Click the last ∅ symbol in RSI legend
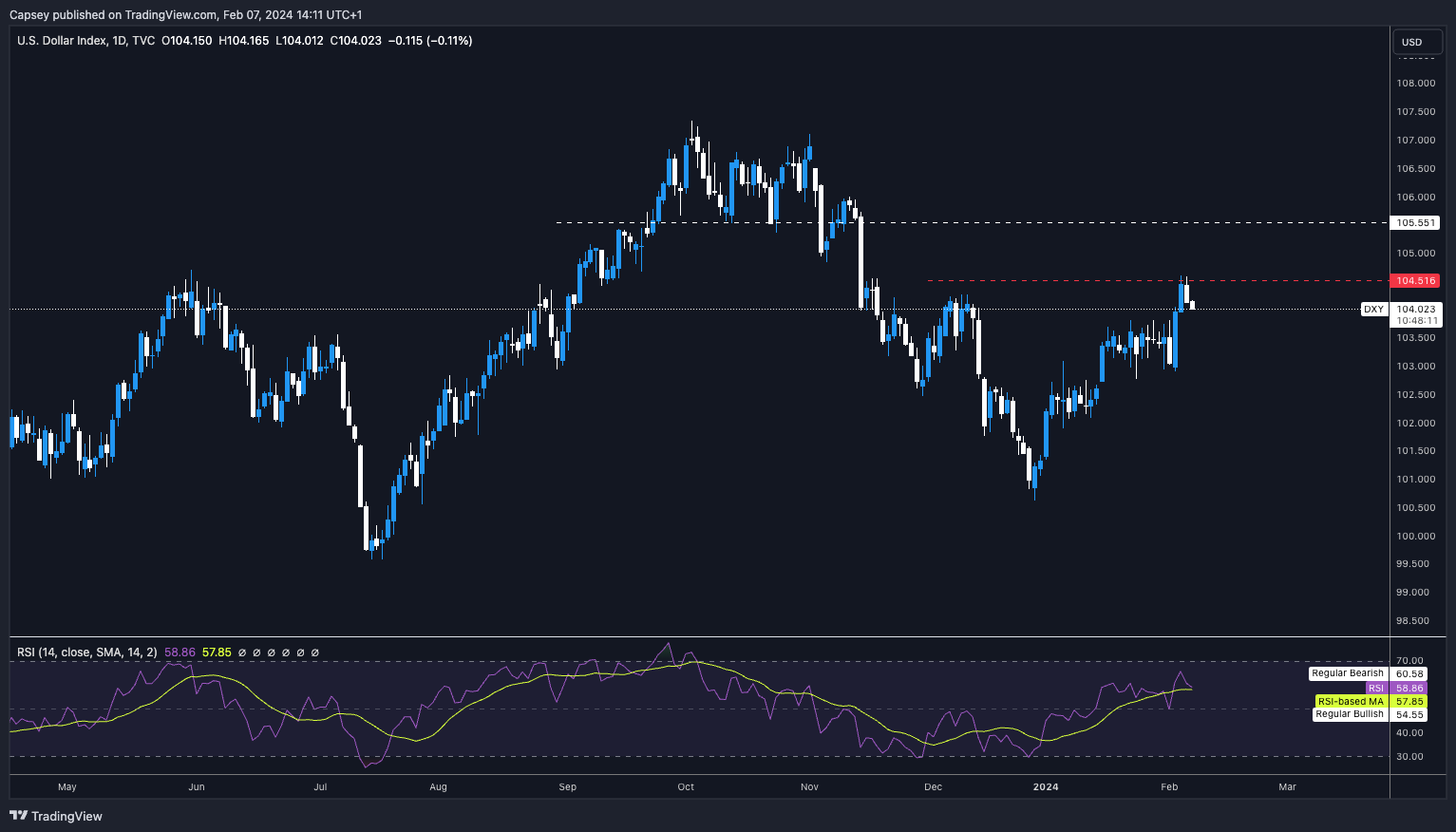The image size is (1456, 832). [x=315, y=652]
